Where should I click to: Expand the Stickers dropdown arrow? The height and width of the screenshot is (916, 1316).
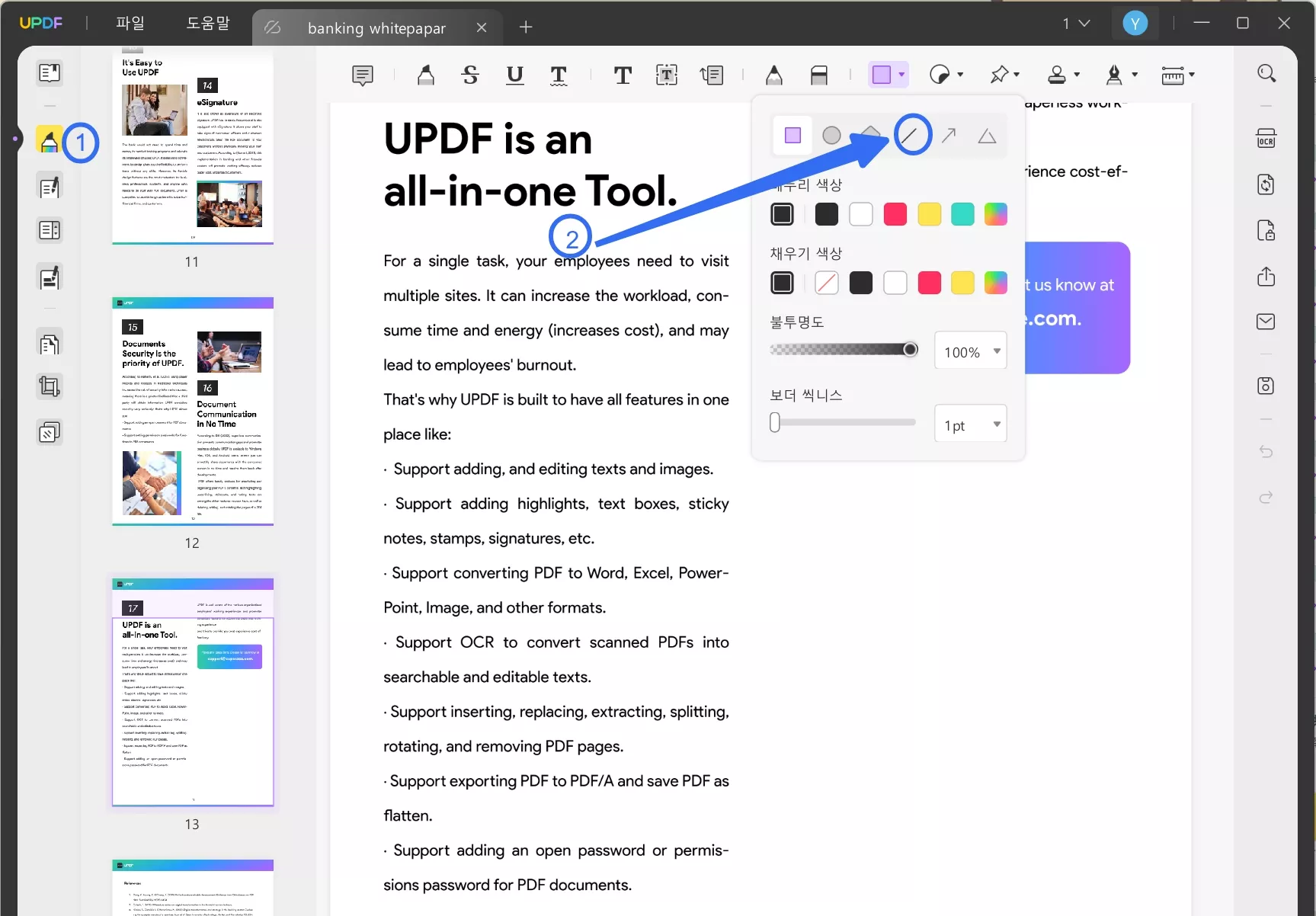(960, 75)
